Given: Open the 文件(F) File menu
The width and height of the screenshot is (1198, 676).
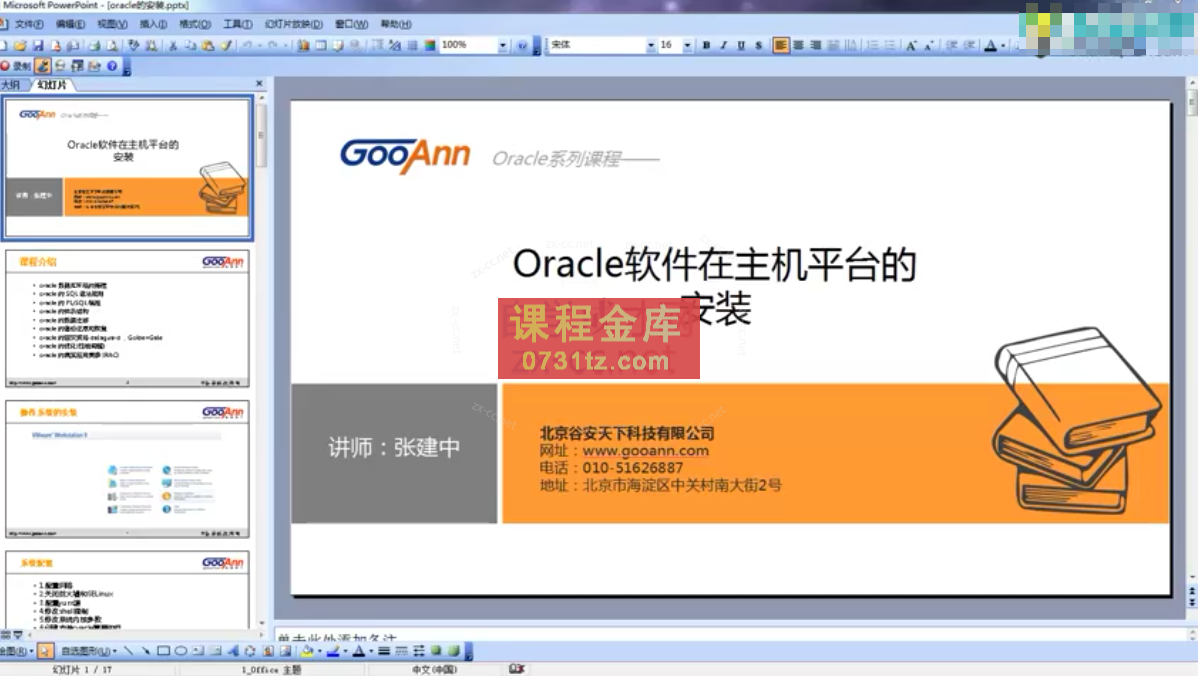Looking at the screenshot, I should point(28,24).
